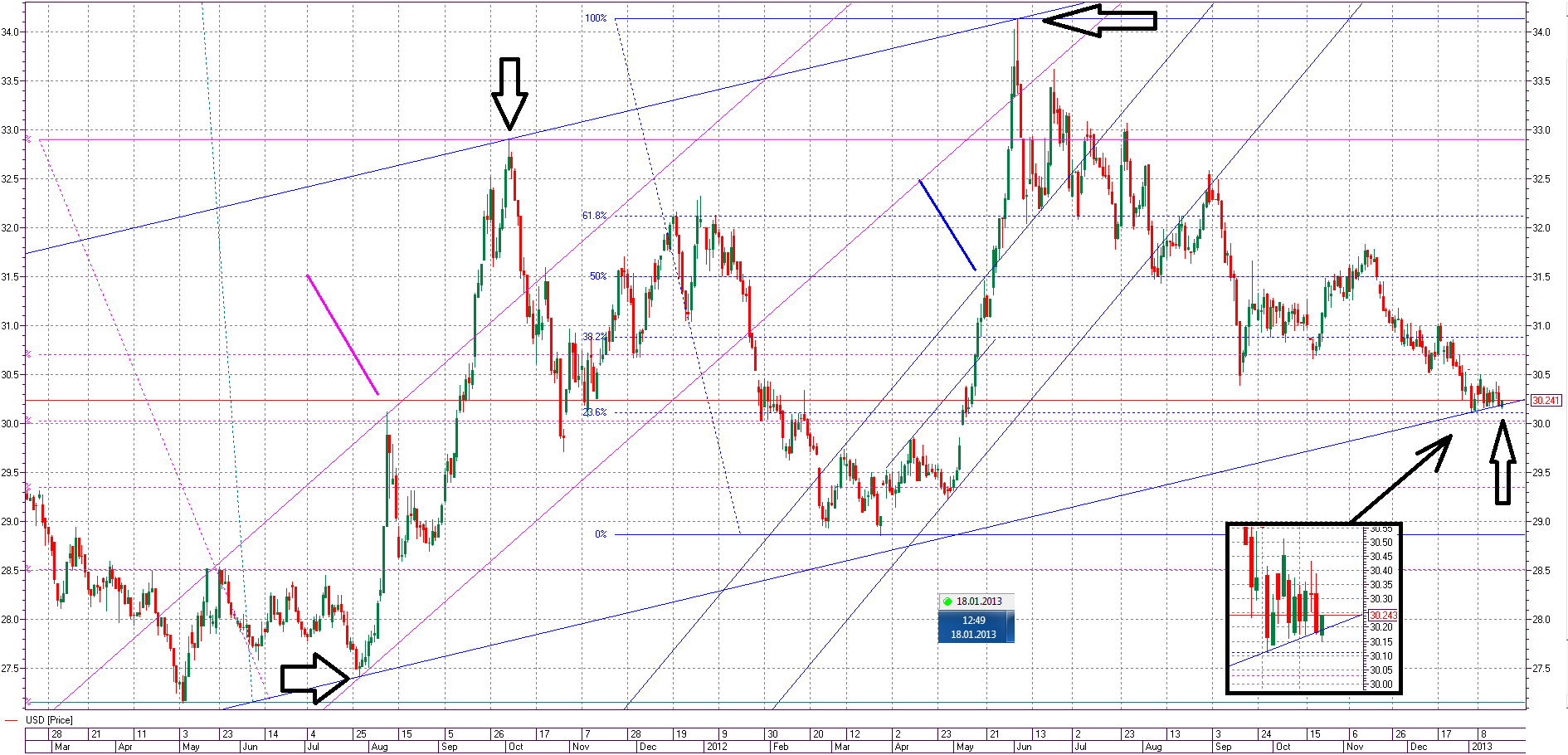The image size is (1568, 755).
Task: Click the 30.10 label on the inset chart scale
Action: point(1381,656)
